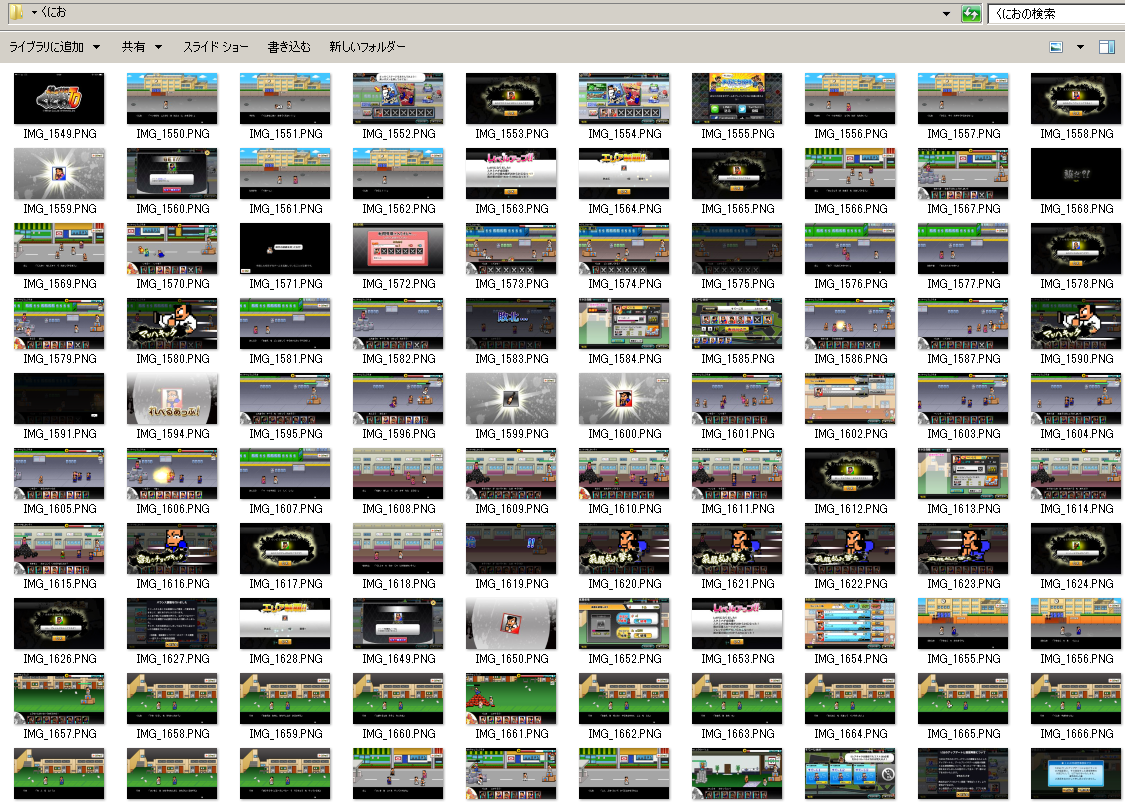Click the file name IMG_1564.PNG
The height and width of the screenshot is (804, 1125).
[x=625, y=209]
